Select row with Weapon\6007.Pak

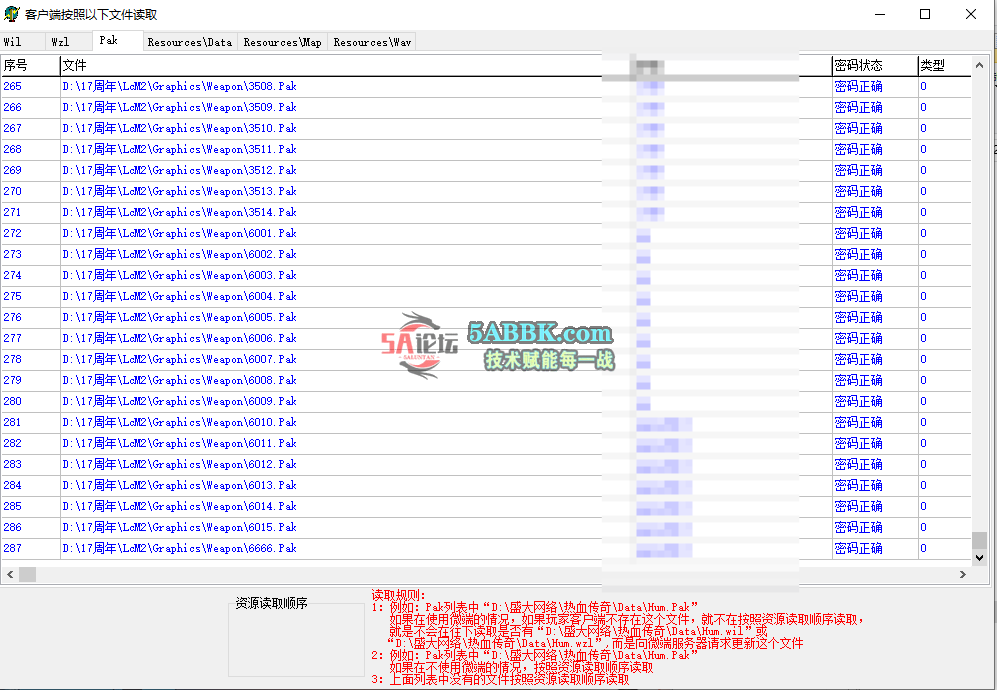(x=486, y=359)
